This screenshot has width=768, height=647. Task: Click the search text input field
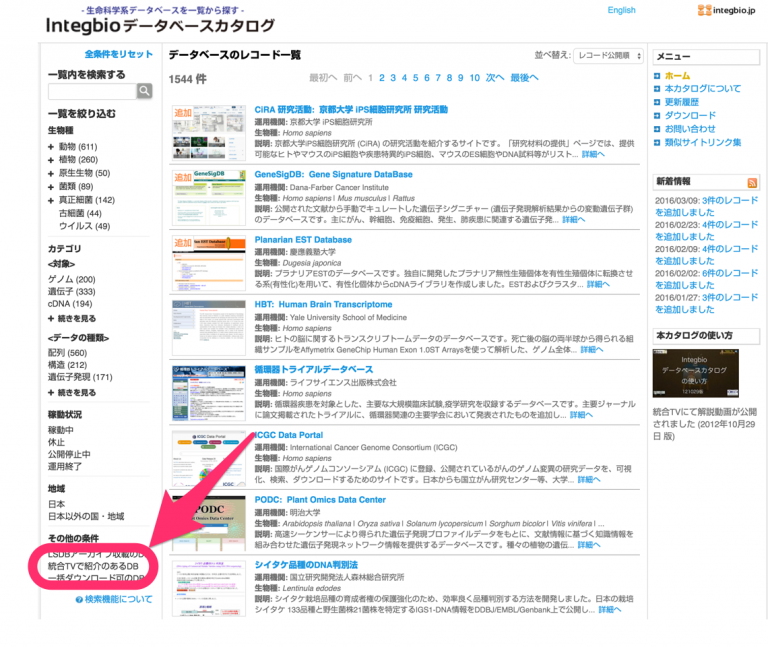coord(92,91)
